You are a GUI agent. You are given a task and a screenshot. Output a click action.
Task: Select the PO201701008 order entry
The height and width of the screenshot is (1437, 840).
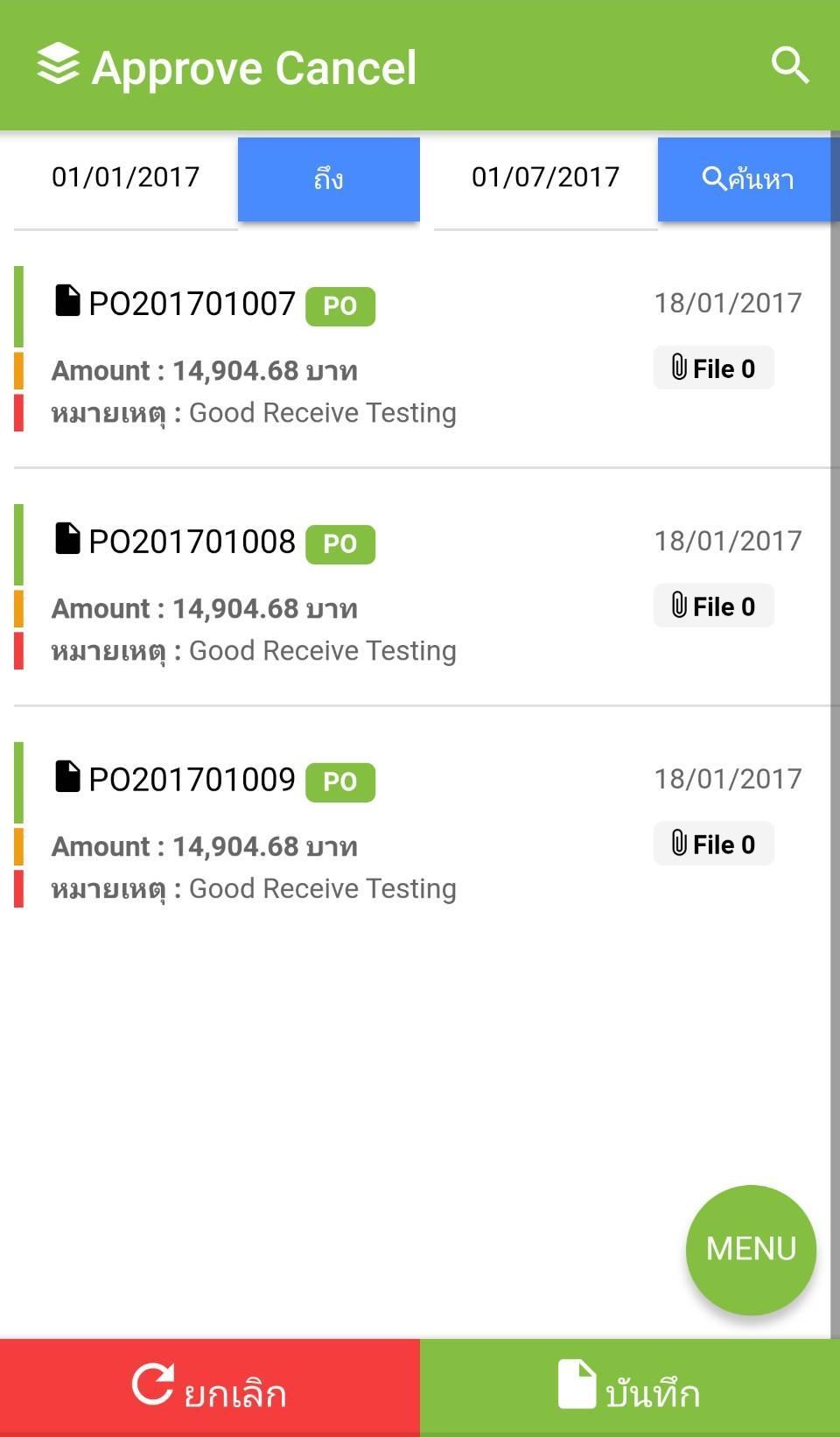[x=192, y=543]
